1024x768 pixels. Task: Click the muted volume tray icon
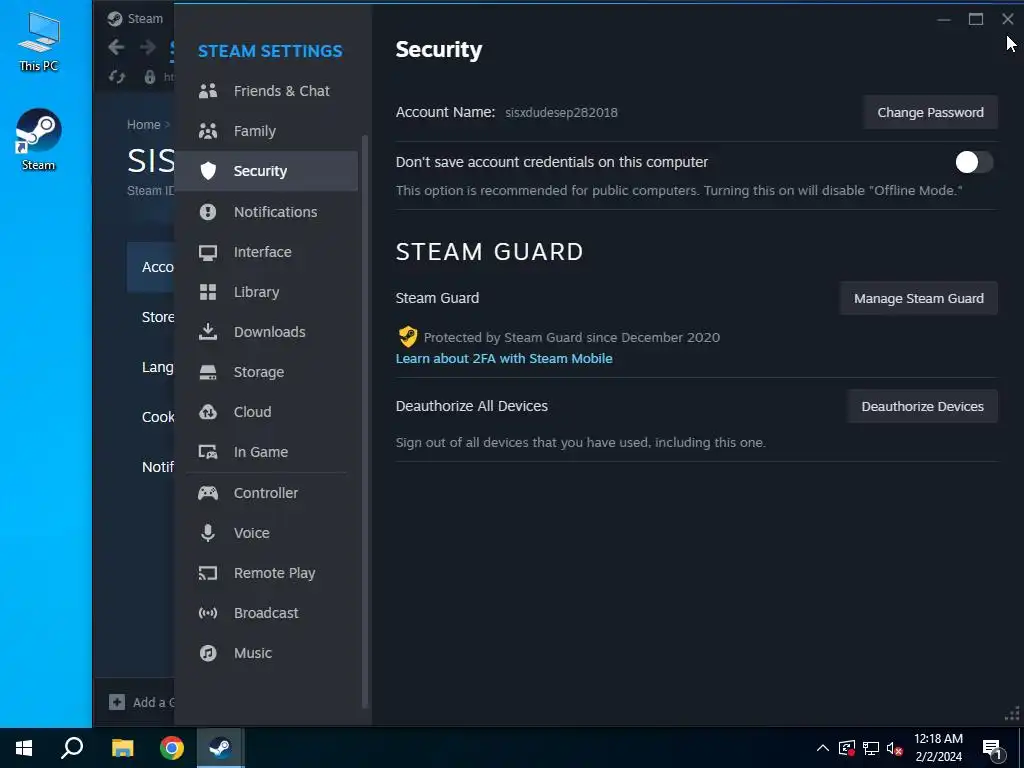895,748
